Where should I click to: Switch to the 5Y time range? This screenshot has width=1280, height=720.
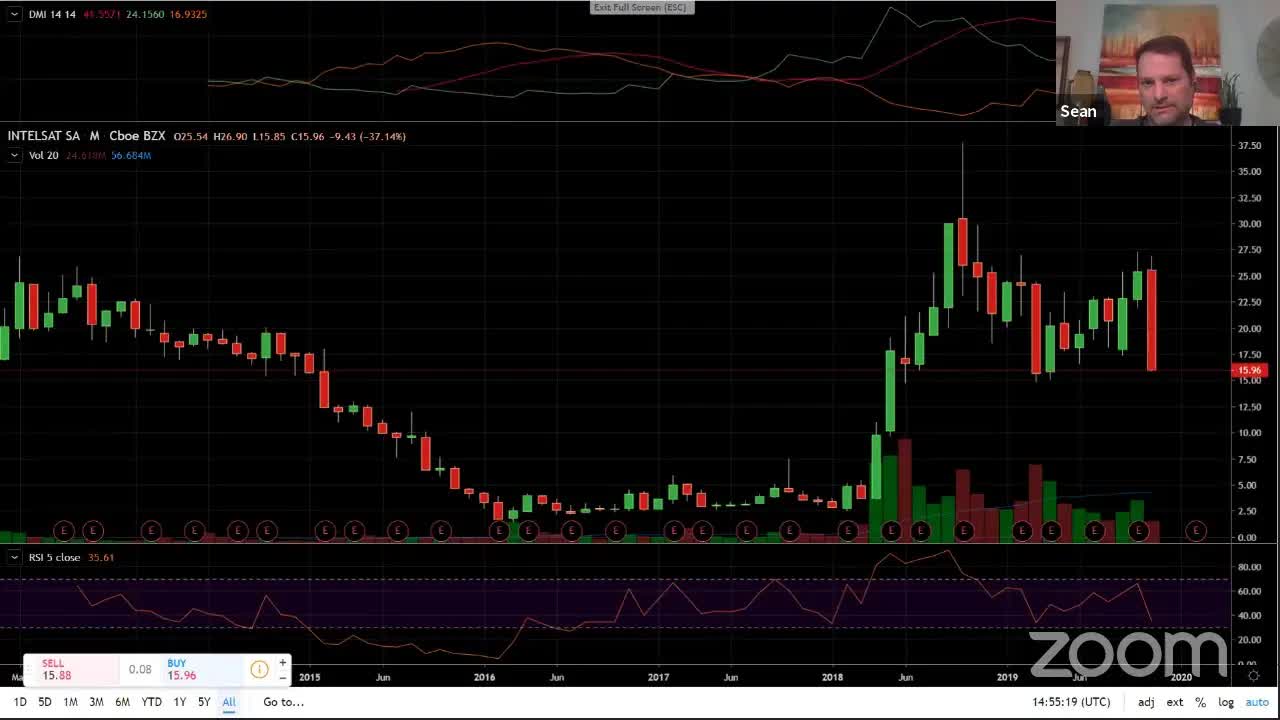coord(204,702)
